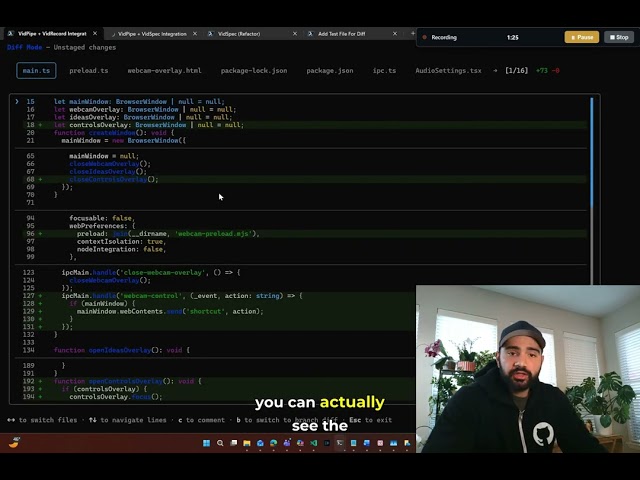The image size is (640, 480).
Task: Open the webcam-overlay.html diff file
Action: click(x=164, y=71)
